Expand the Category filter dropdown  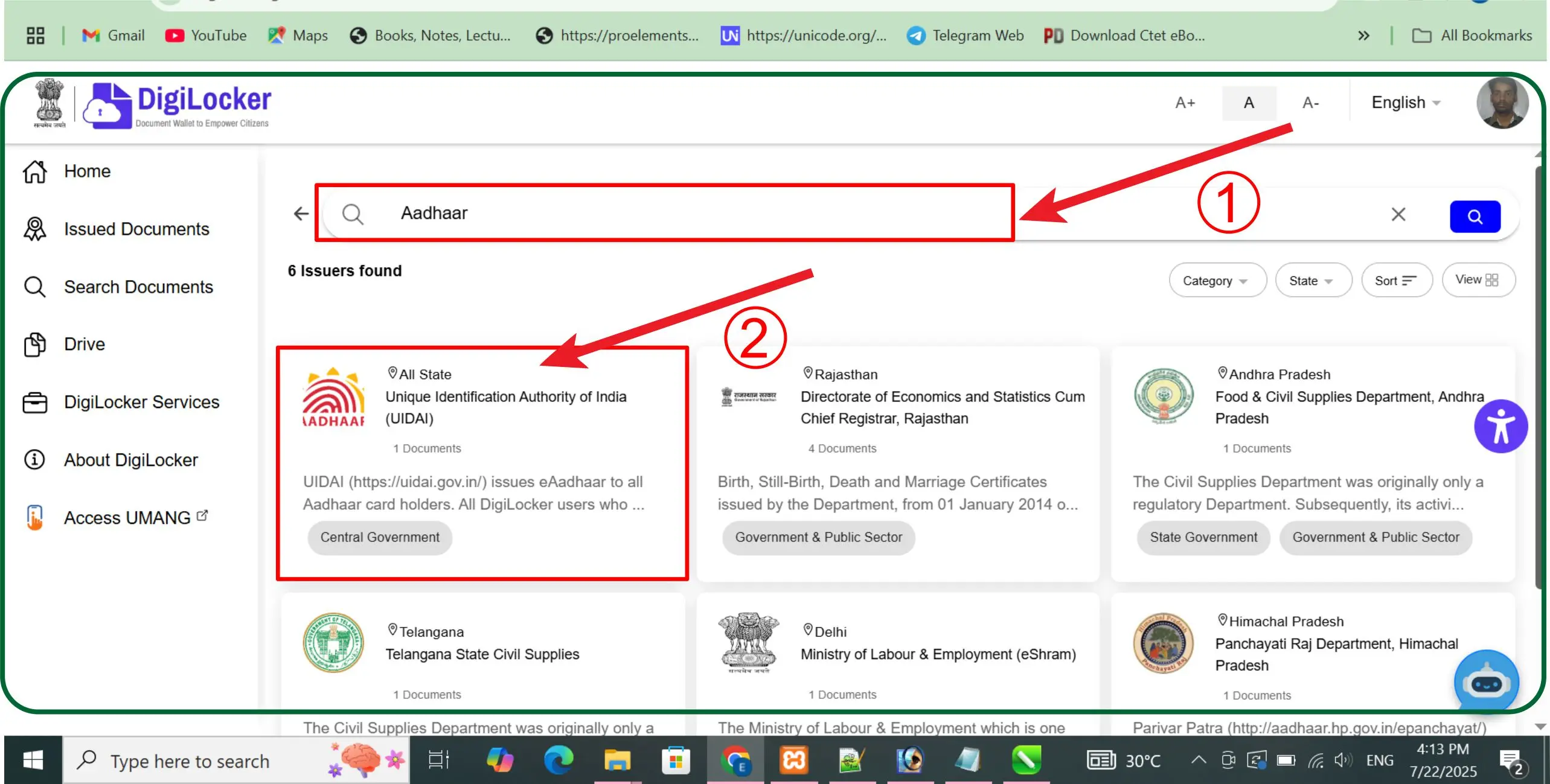point(1217,281)
